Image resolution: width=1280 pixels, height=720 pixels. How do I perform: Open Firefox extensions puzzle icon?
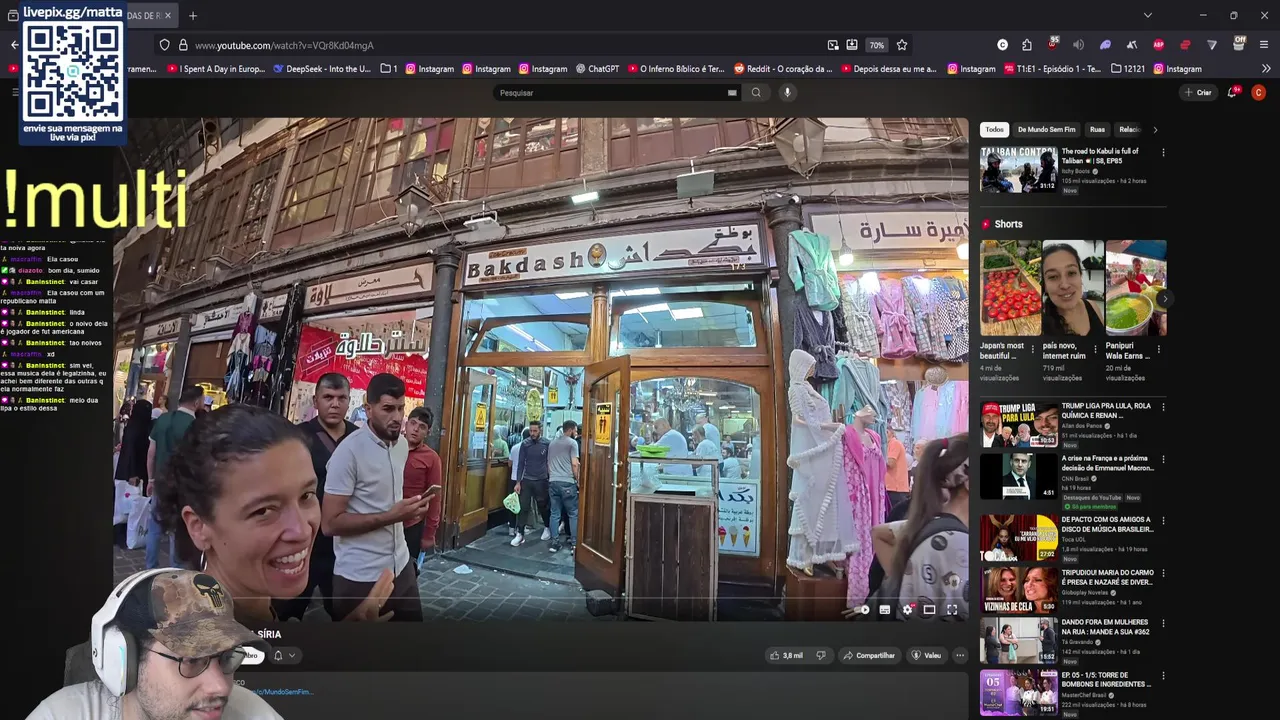click(x=1027, y=45)
